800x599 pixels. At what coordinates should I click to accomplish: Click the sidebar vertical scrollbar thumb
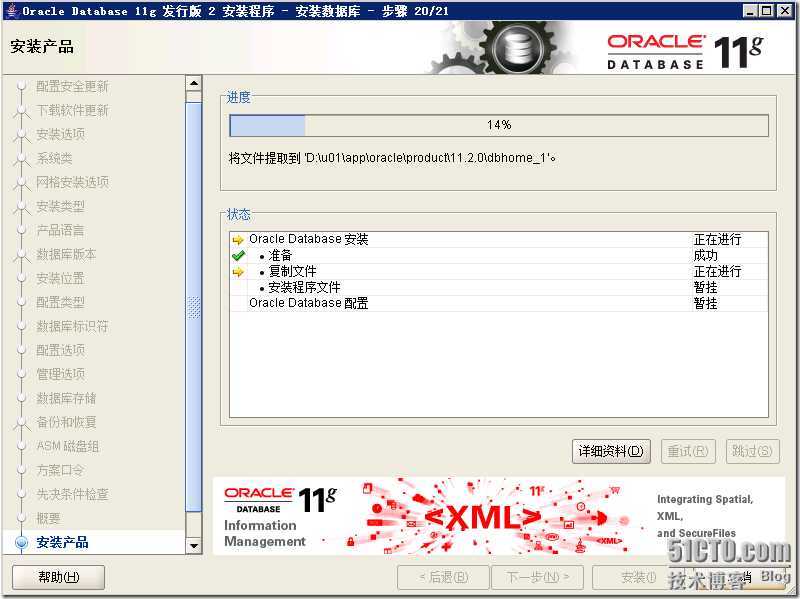[194, 307]
